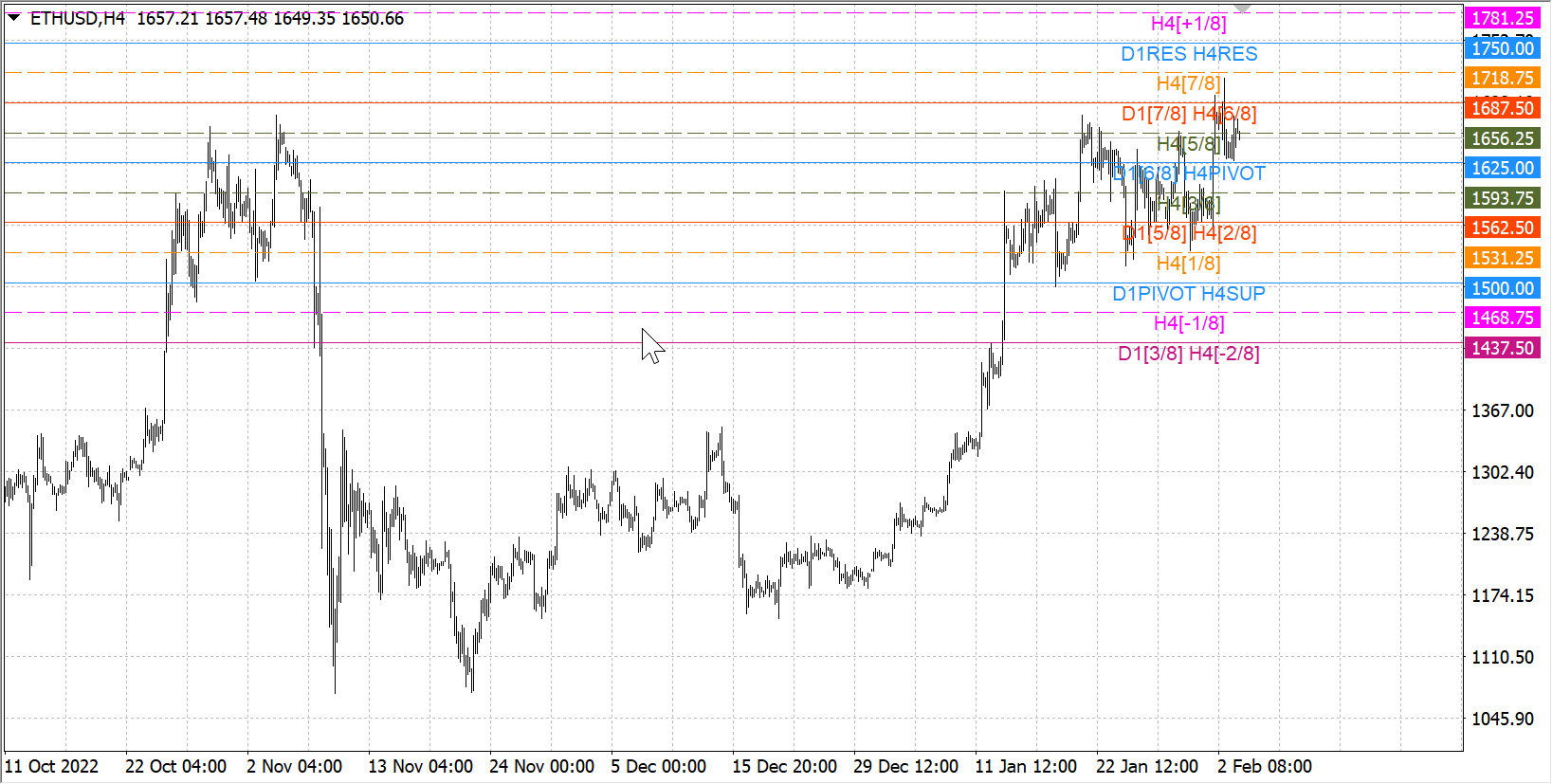This screenshot has width=1552, height=784.
Task: Select the magenta 1781.25 price tag
Action: (x=1502, y=18)
